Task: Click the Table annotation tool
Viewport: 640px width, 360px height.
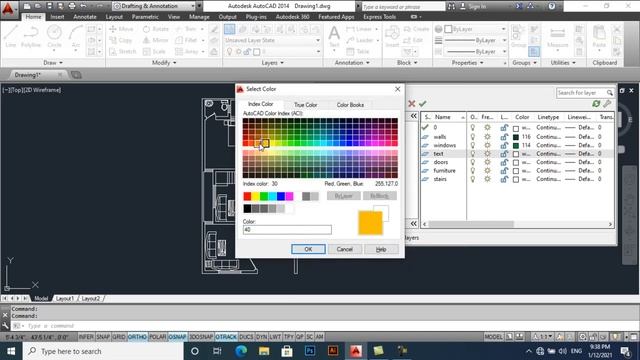Action: pos(358,51)
